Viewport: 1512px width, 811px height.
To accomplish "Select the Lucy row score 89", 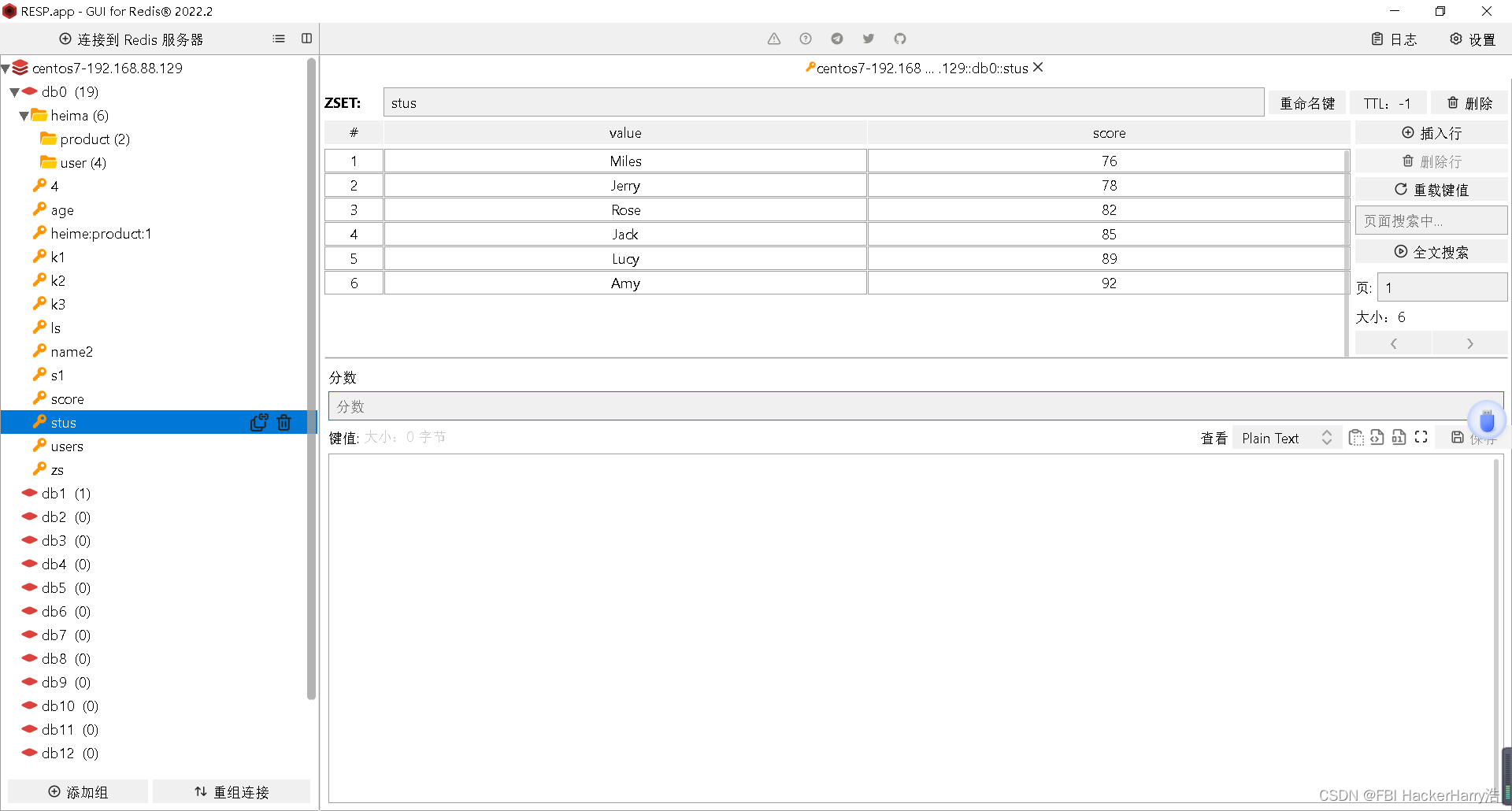I will 1109,258.
